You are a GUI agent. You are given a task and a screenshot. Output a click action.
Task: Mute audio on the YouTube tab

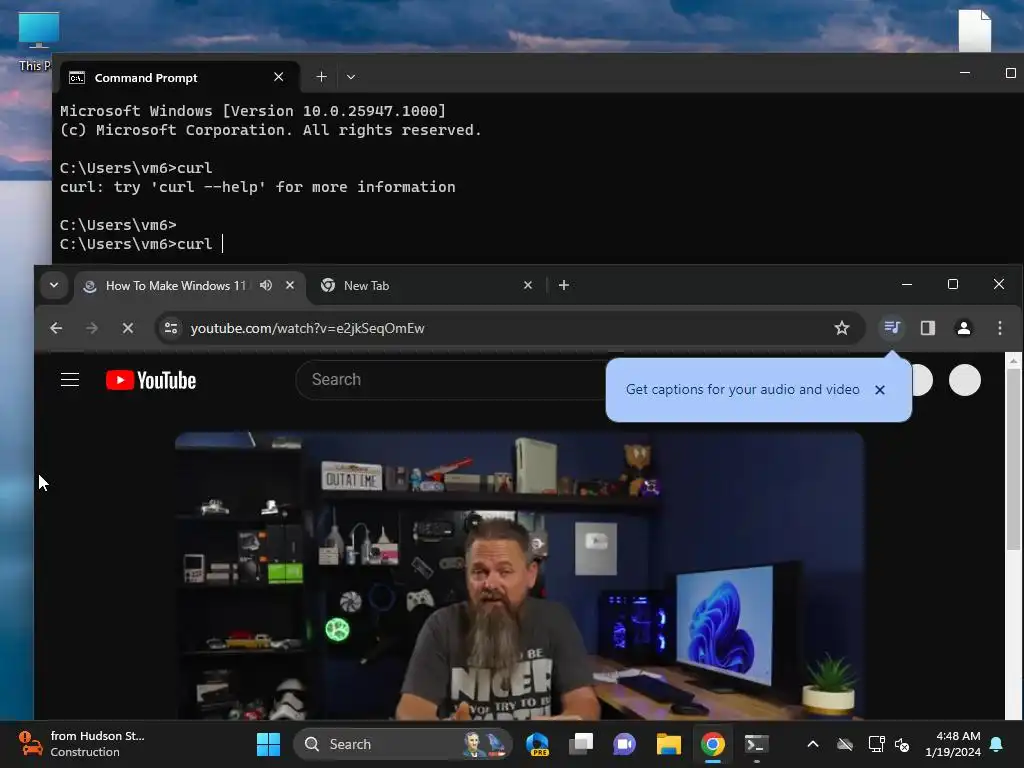point(266,285)
